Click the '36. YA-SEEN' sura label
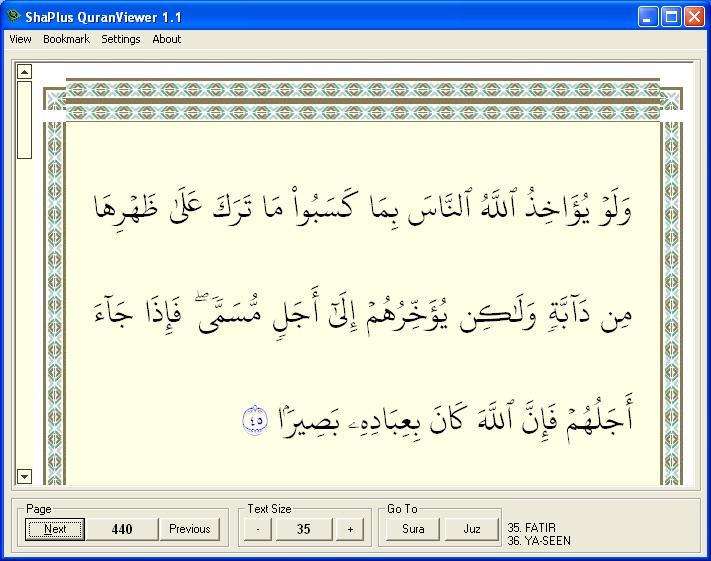The width and height of the screenshot is (711, 561). point(539,541)
